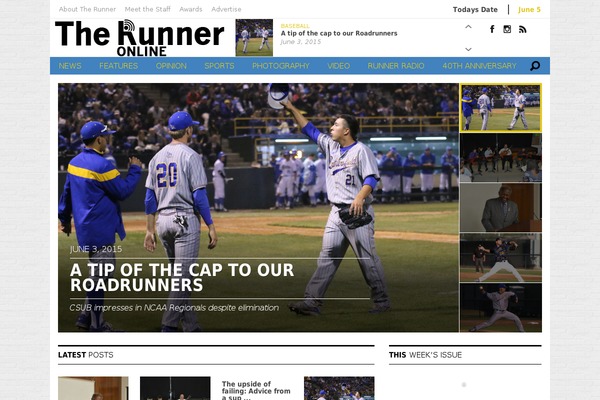Click the ticker baseball thumbnail
The height and width of the screenshot is (400, 600).
tap(254, 38)
